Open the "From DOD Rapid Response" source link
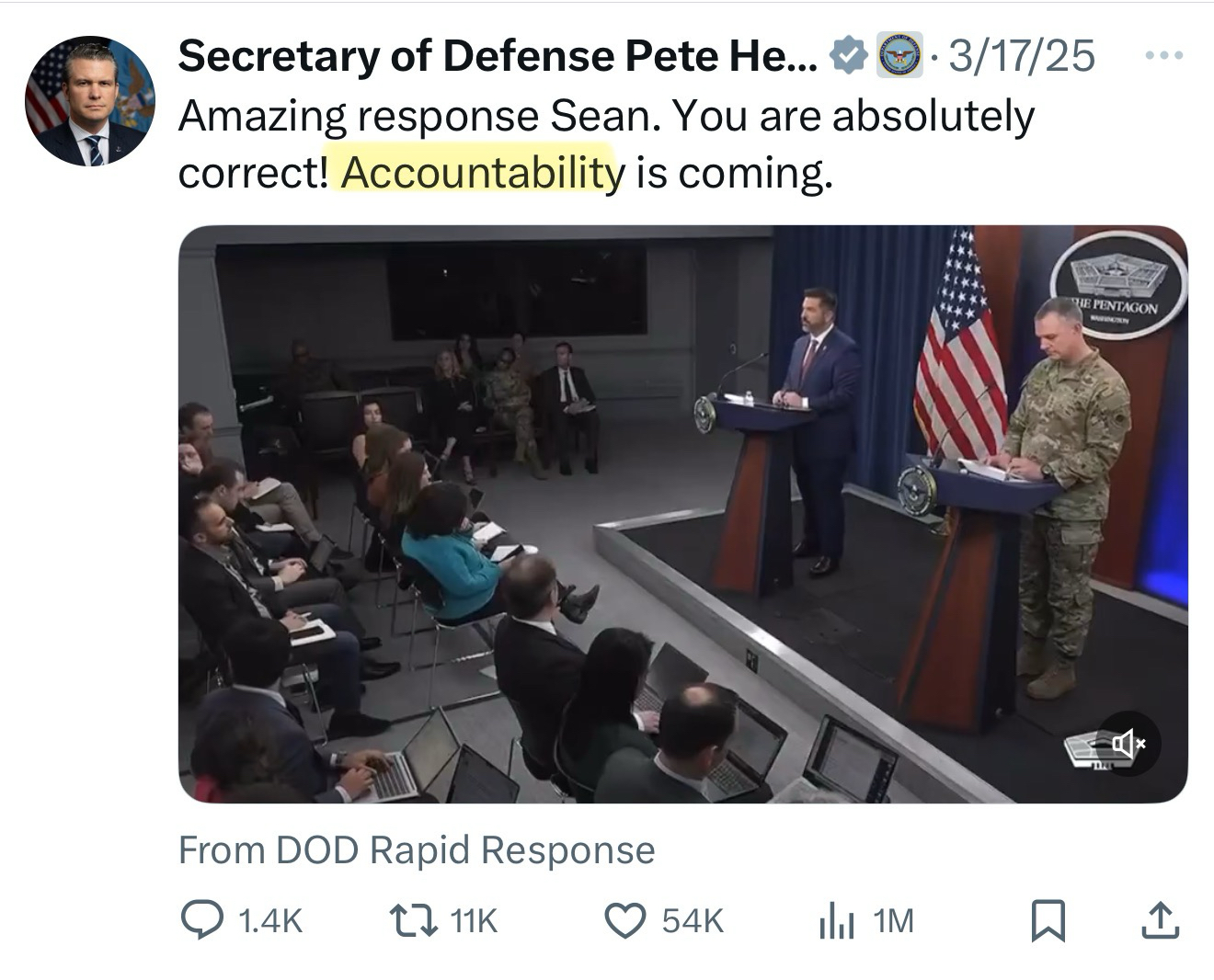The width and height of the screenshot is (1214, 980). (x=417, y=850)
